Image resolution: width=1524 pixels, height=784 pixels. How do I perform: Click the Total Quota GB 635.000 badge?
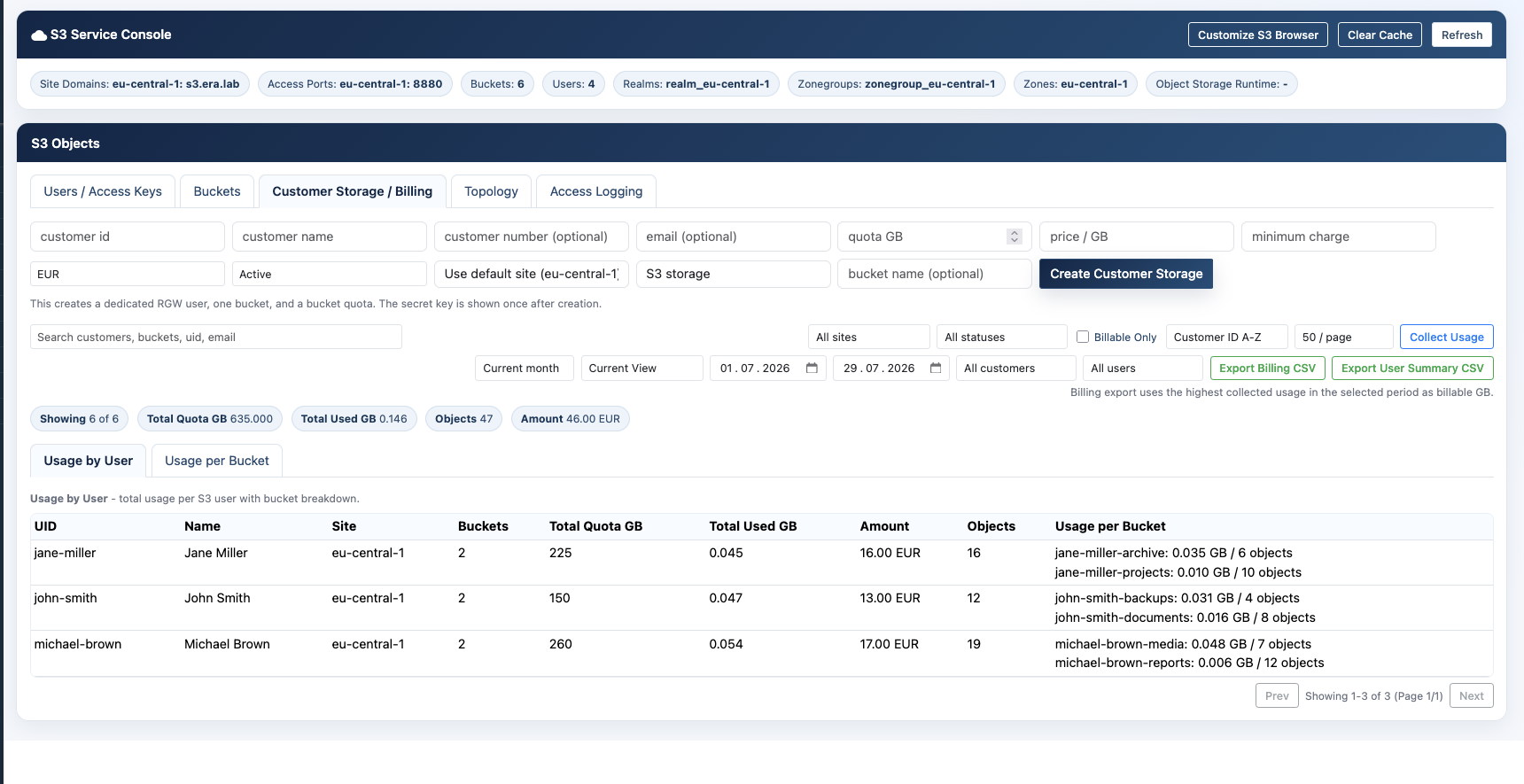click(x=210, y=419)
